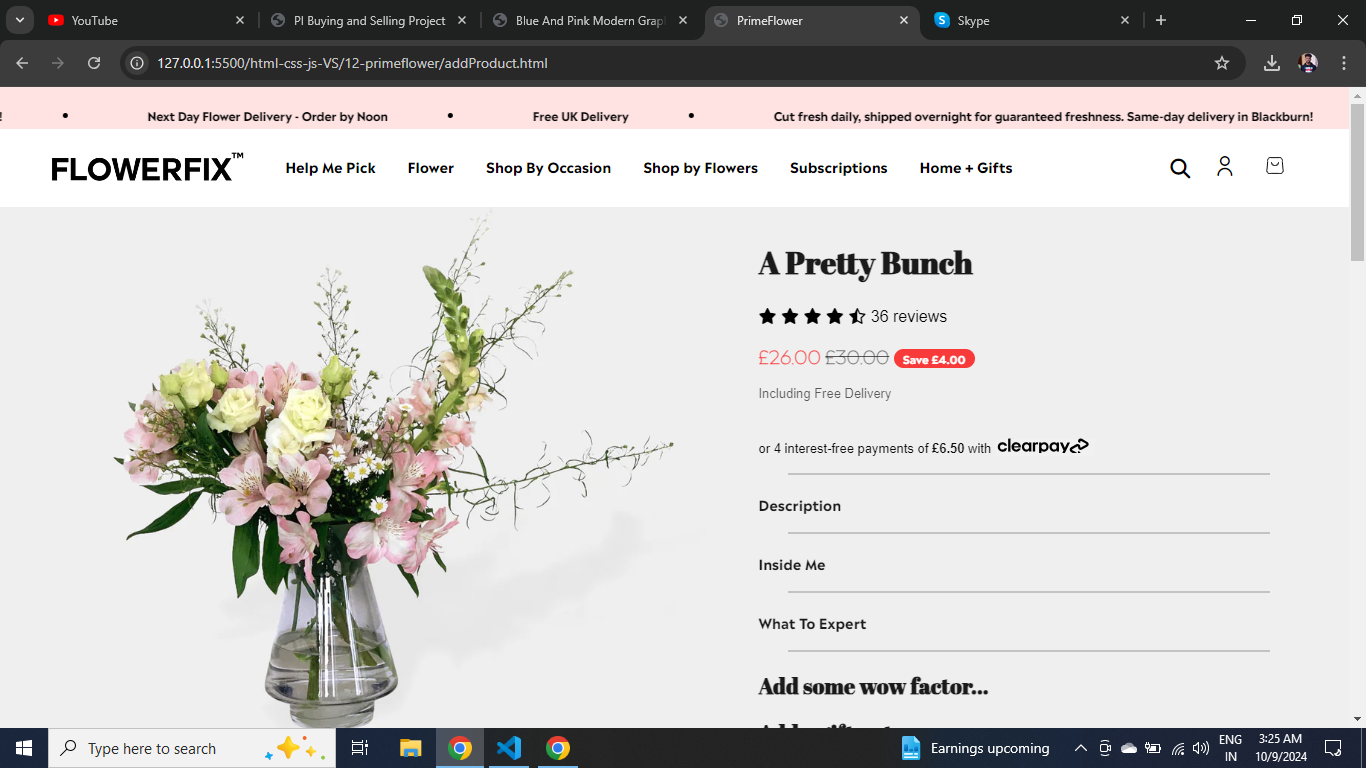Open File Explorer from taskbar
Viewport: 1366px width, 768px height.
pyautogui.click(x=411, y=748)
